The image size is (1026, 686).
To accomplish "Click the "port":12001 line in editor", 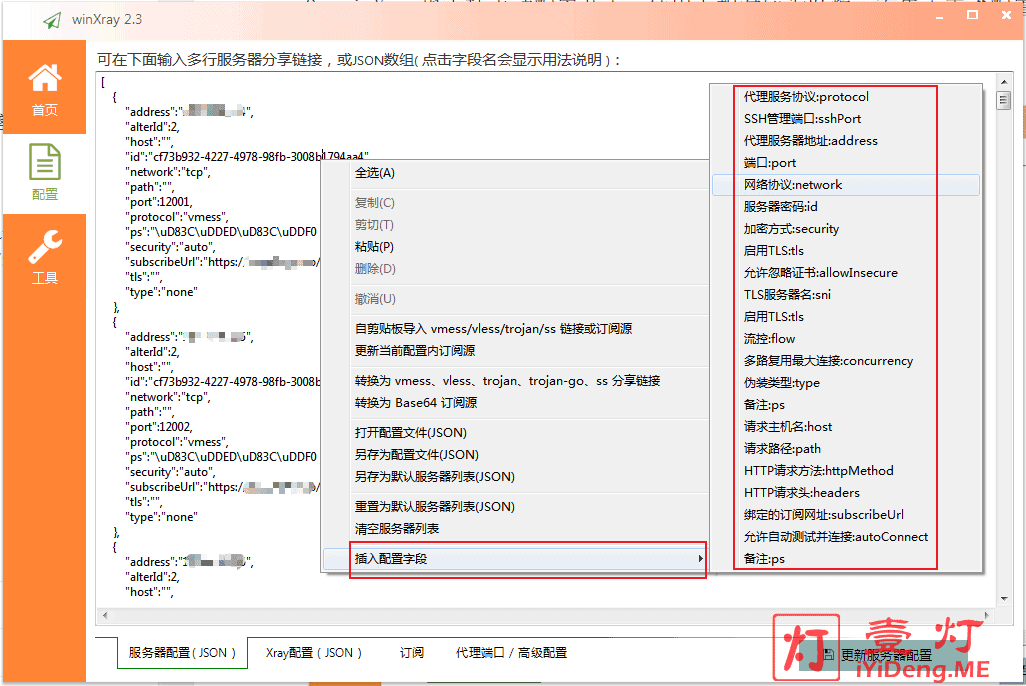I will (160, 202).
